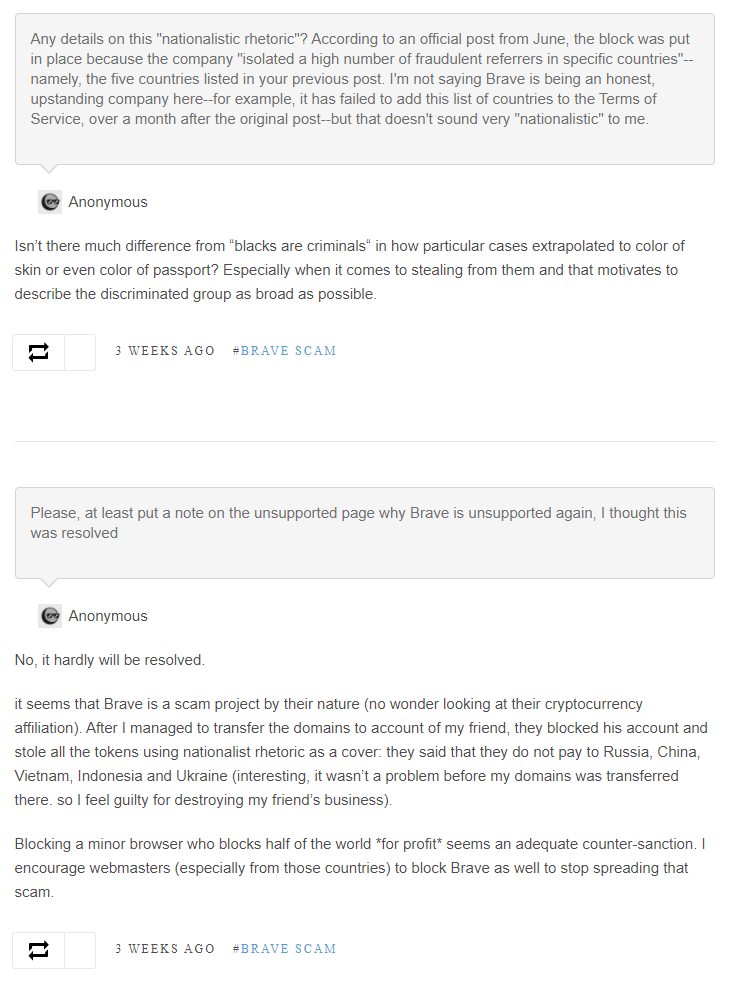
Task: Click the horizontal divider between the two posts
Action: [x=365, y=442]
